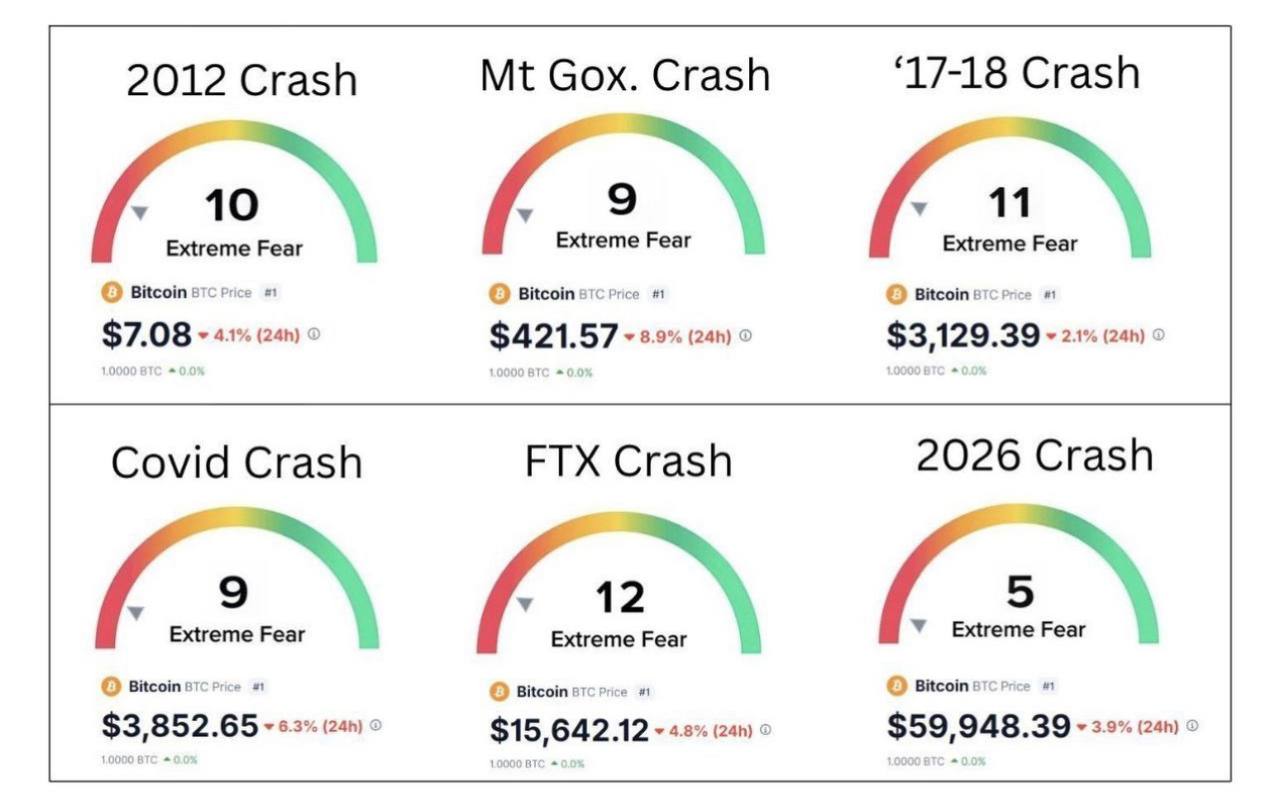Click the Bitcoin logo in the 2012 Crash panel
The image size is (1280, 799).
tap(112, 292)
